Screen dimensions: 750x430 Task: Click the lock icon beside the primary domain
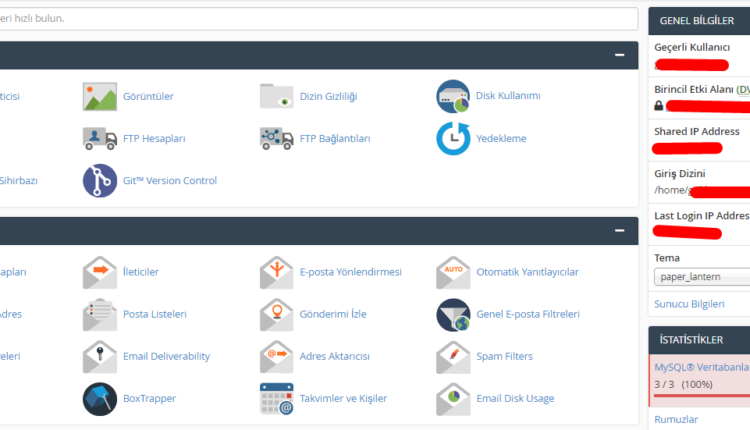coord(659,106)
